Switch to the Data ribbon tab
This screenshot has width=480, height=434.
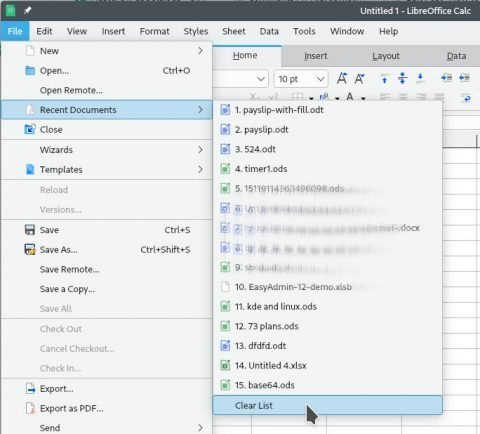pyautogui.click(x=456, y=56)
